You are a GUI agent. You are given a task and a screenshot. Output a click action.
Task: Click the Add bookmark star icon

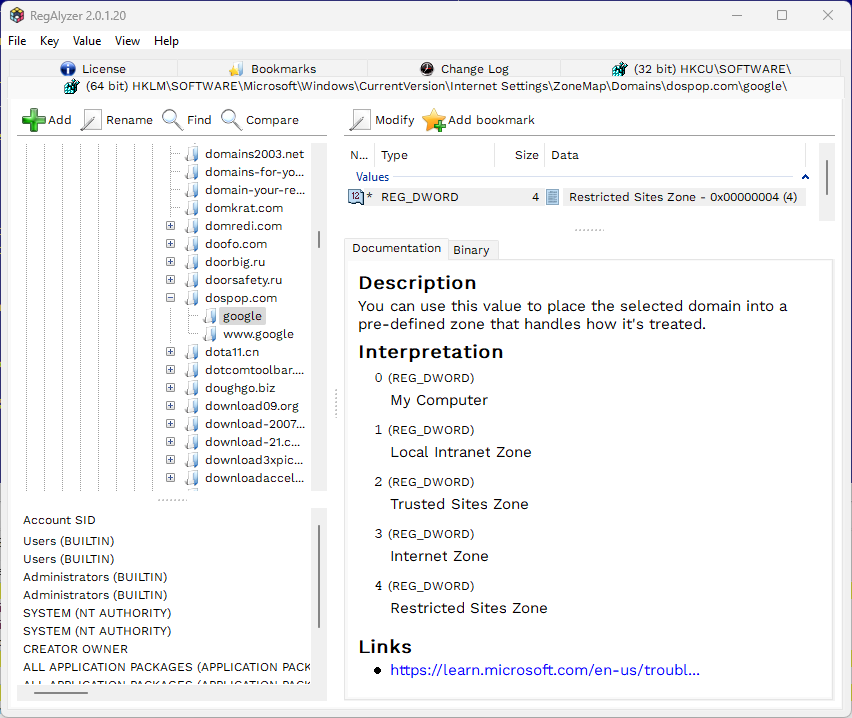click(434, 120)
